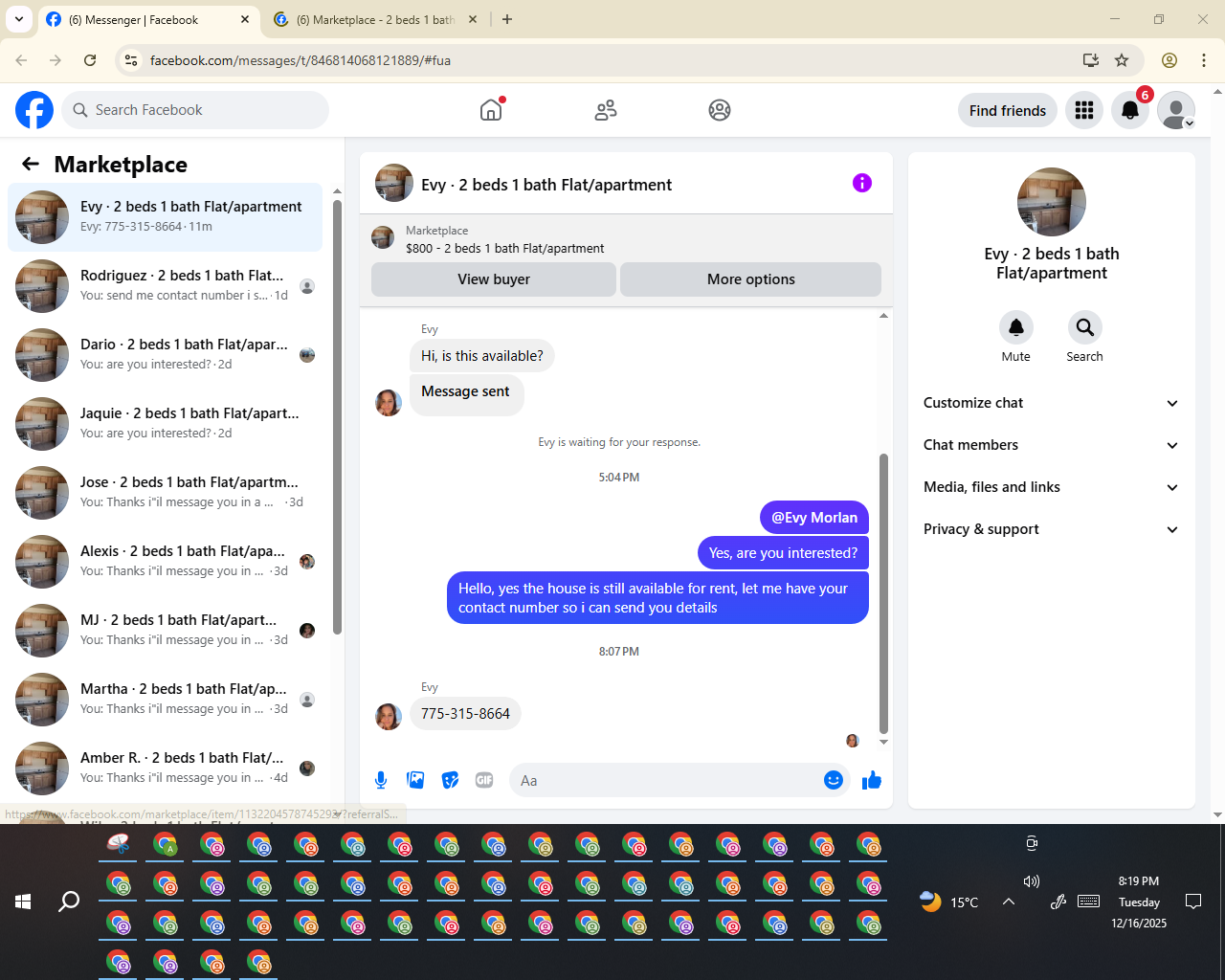Attach a file using the photo icon
Viewport: 1225px width, 980px height.
click(415, 780)
